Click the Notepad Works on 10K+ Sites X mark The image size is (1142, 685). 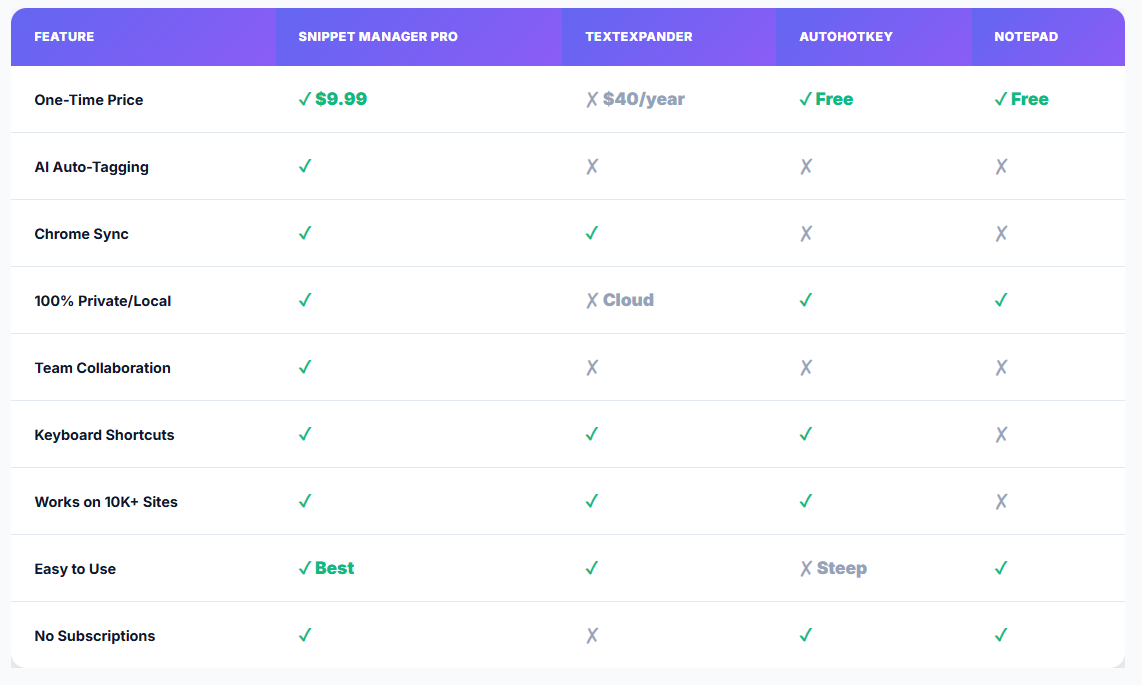coord(1001,501)
